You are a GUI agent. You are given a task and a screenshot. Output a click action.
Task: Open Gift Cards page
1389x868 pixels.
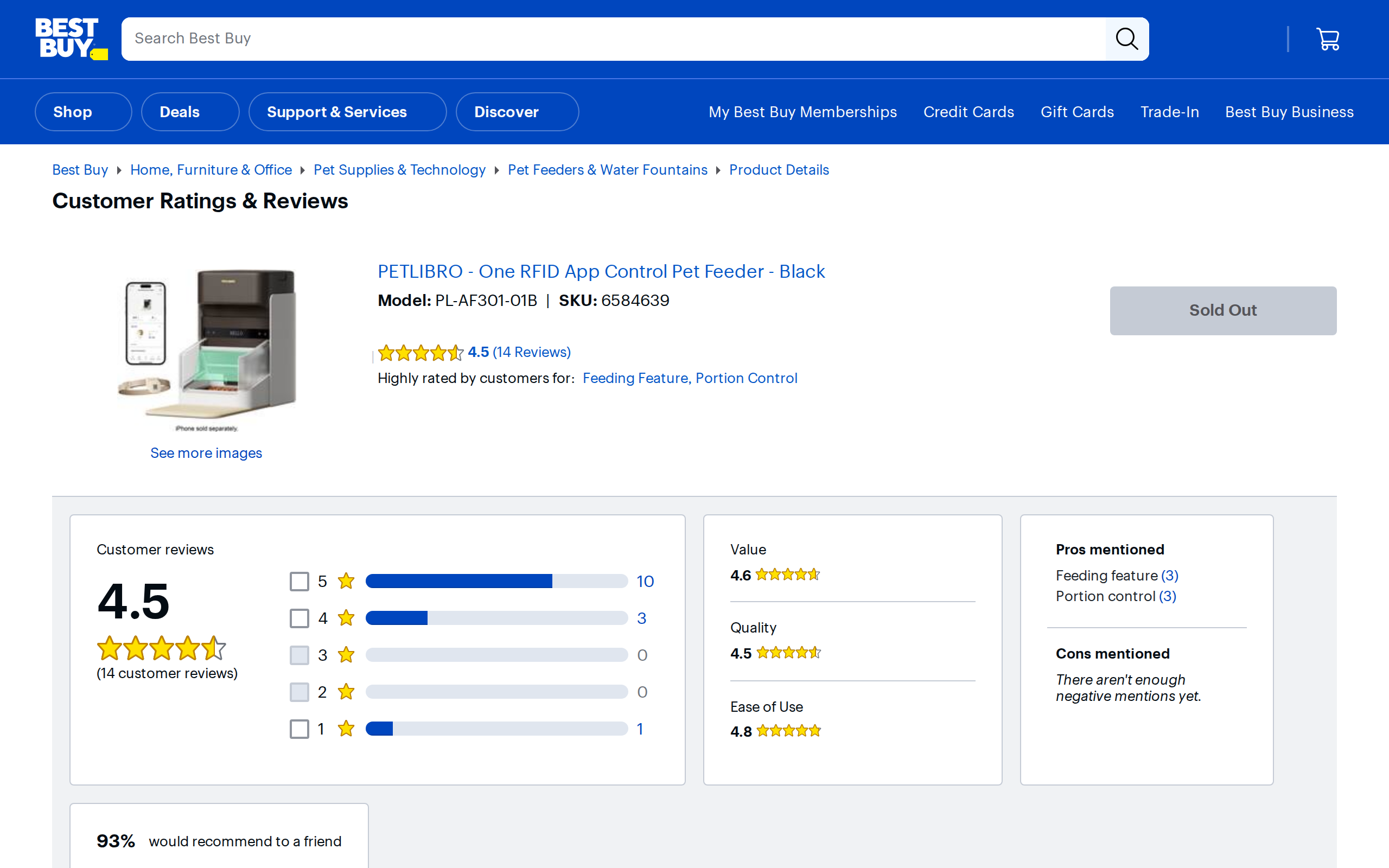pyautogui.click(x=1077, y=112)
